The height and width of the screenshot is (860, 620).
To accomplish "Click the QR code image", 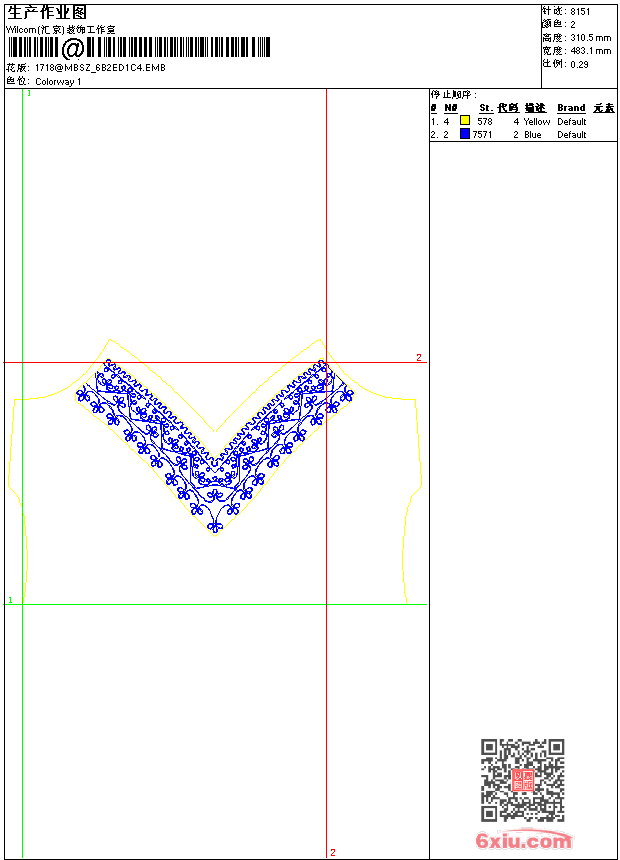I will click(523, 779).
